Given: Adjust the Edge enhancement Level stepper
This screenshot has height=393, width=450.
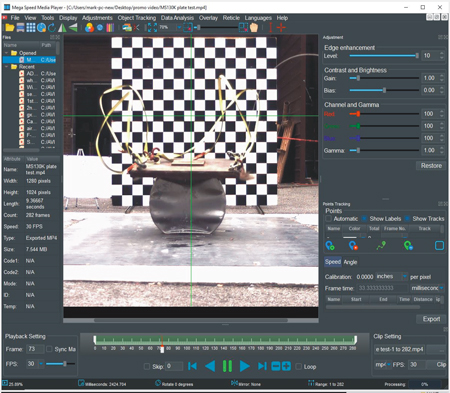Looking at the screenshot, I should click(442, 55).
